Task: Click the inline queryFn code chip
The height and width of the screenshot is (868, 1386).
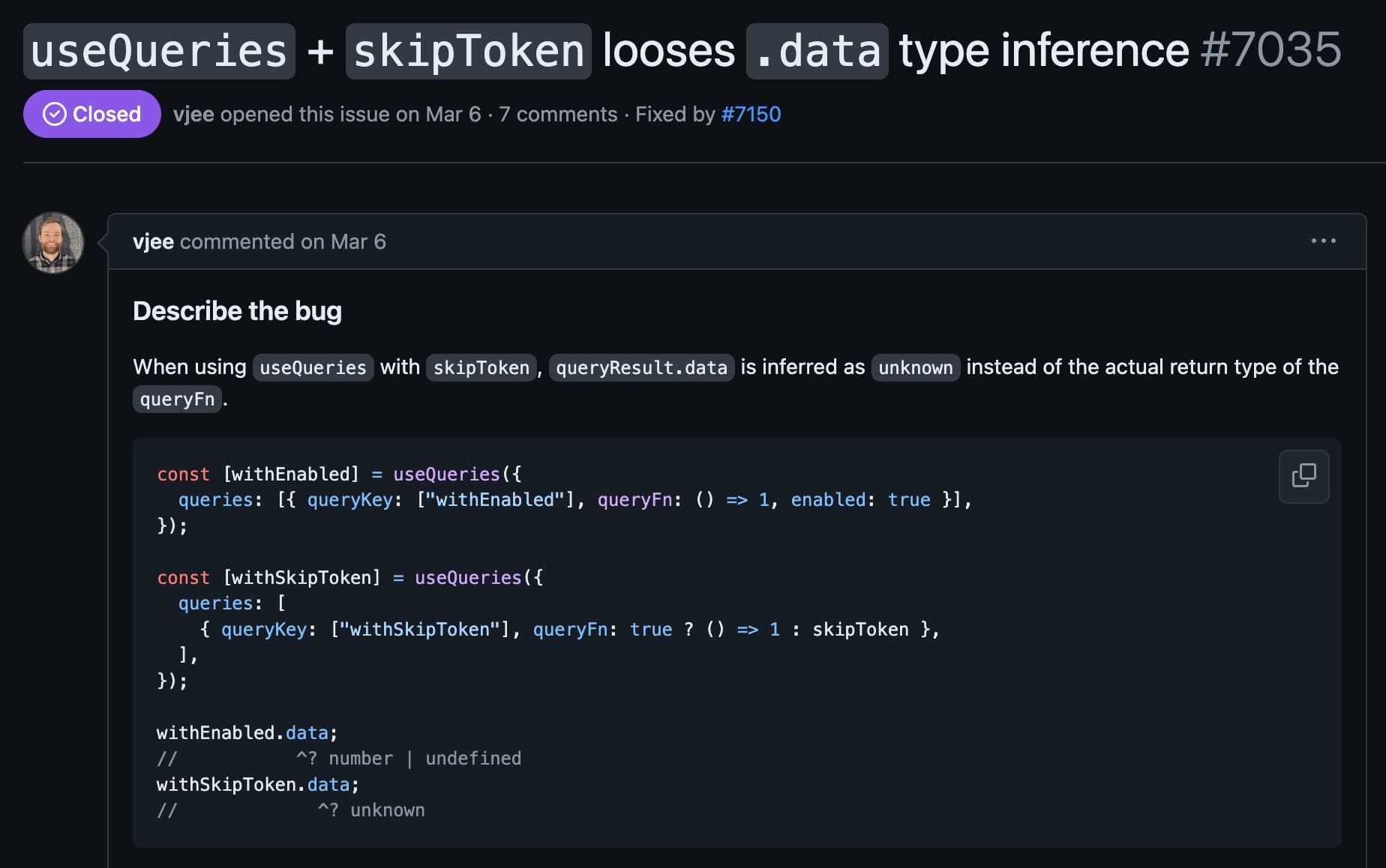Action: click(x=177, y=399)
